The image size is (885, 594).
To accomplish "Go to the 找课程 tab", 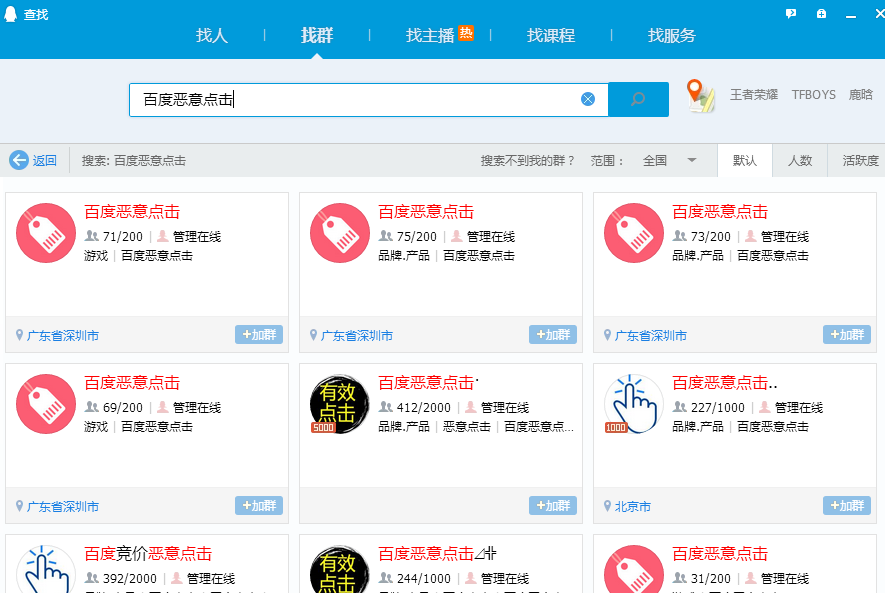I will point(551,36).
